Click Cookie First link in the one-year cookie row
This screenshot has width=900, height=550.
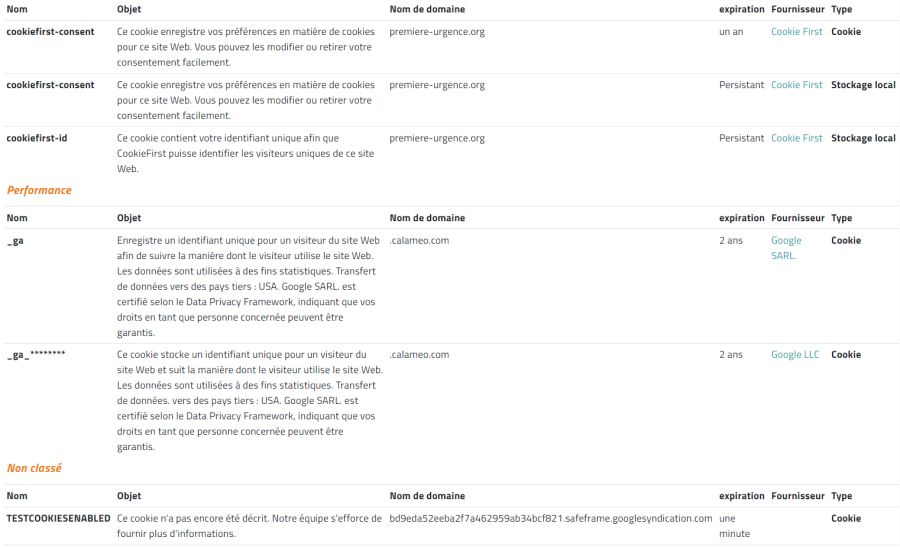click(796, 32)
